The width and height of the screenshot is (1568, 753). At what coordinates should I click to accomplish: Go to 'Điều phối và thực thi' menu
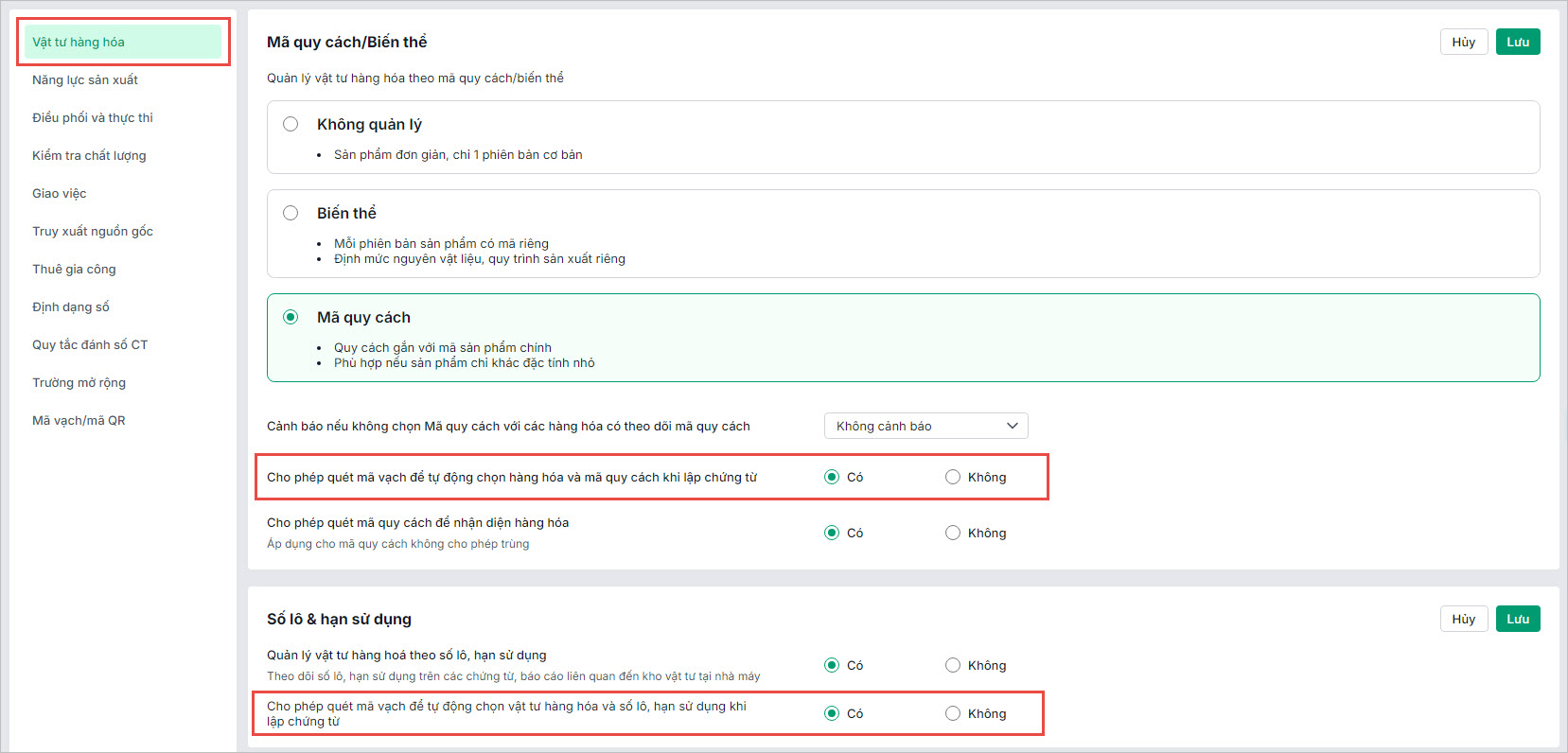[93, 117]
